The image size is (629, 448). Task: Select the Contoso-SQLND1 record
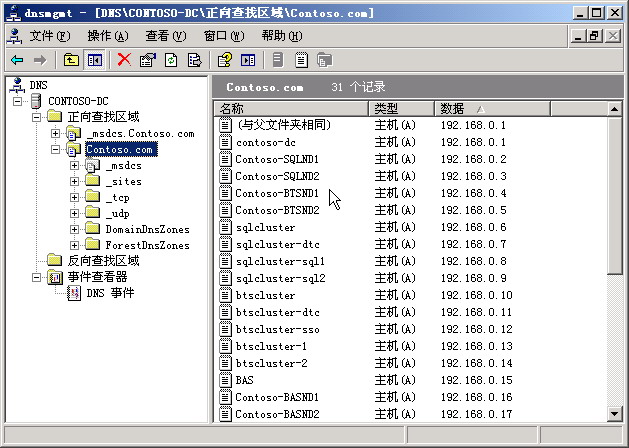point(277,160)
